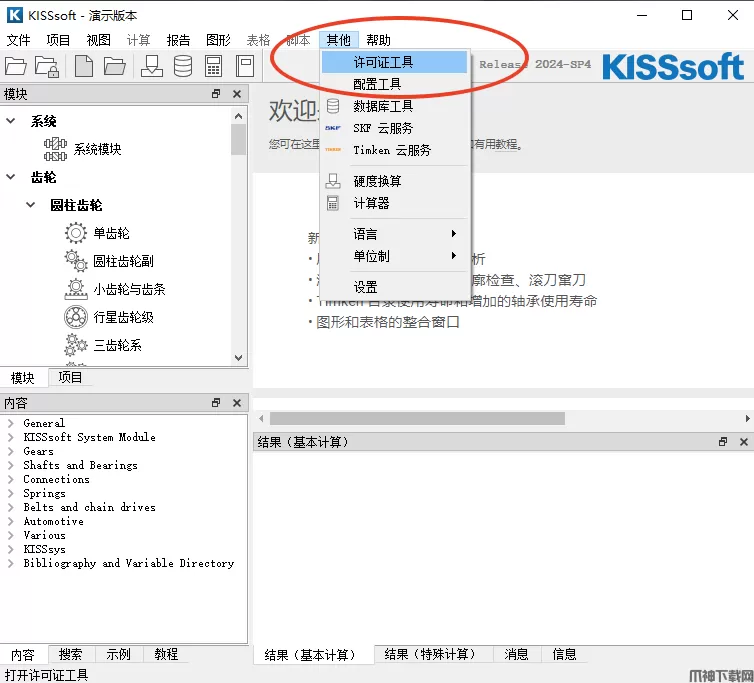This screenshot has height=683, width=754.
Task: Open the database tool toolbar icon
Action: coord(183,66)
